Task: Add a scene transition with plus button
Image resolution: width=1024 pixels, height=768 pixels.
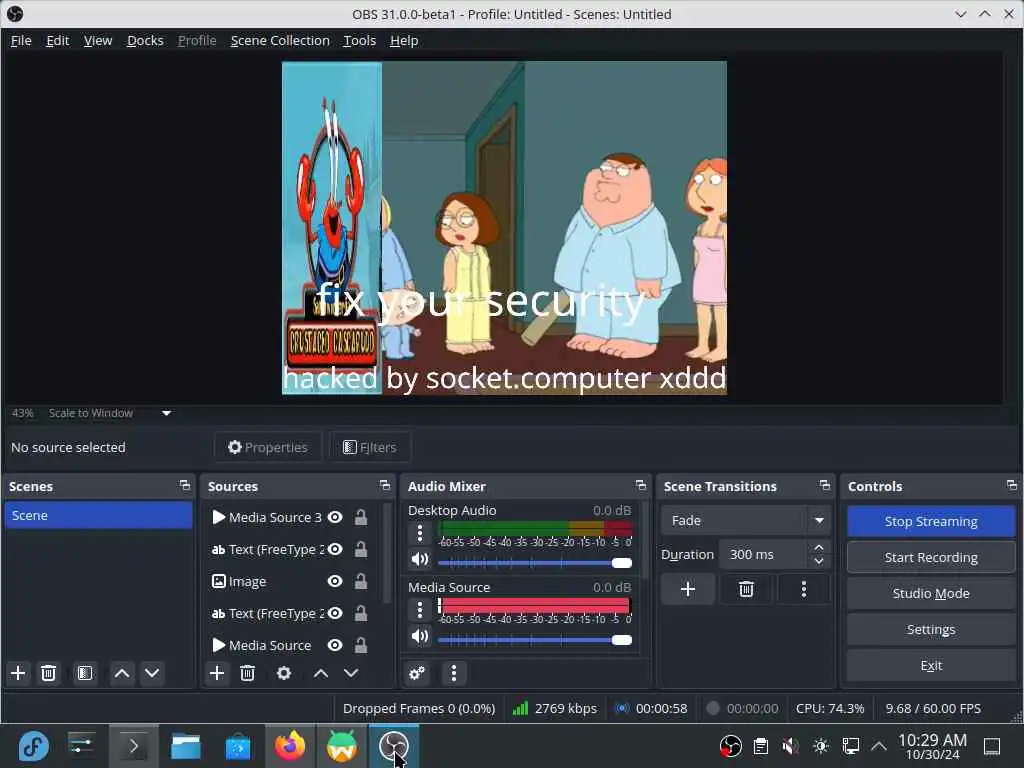Action: point(688,589)
